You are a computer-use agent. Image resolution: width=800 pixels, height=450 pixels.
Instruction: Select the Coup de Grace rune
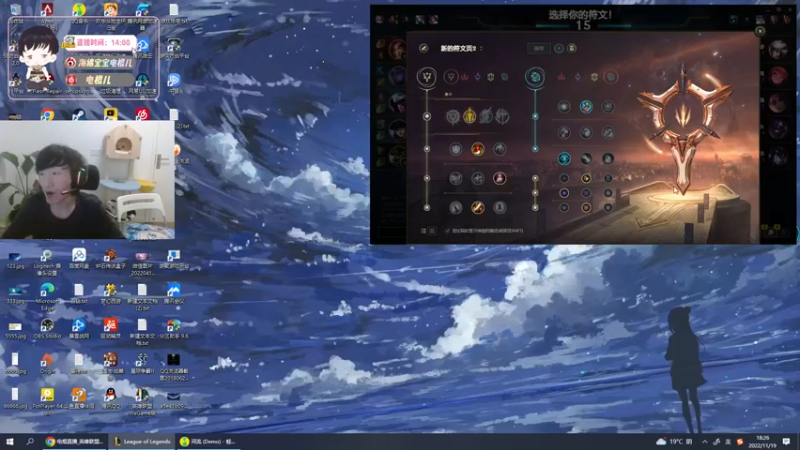point(456,207)
